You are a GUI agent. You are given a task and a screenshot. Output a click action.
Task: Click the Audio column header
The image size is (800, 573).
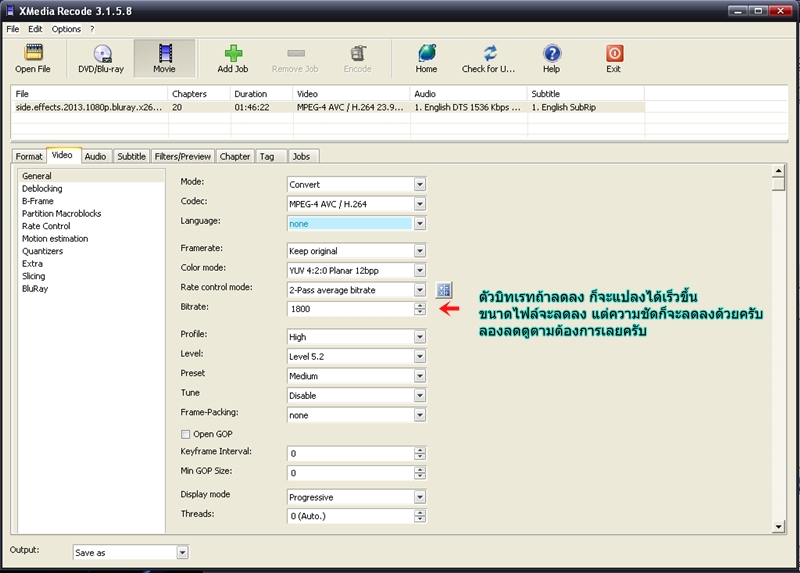click(469, 94)
